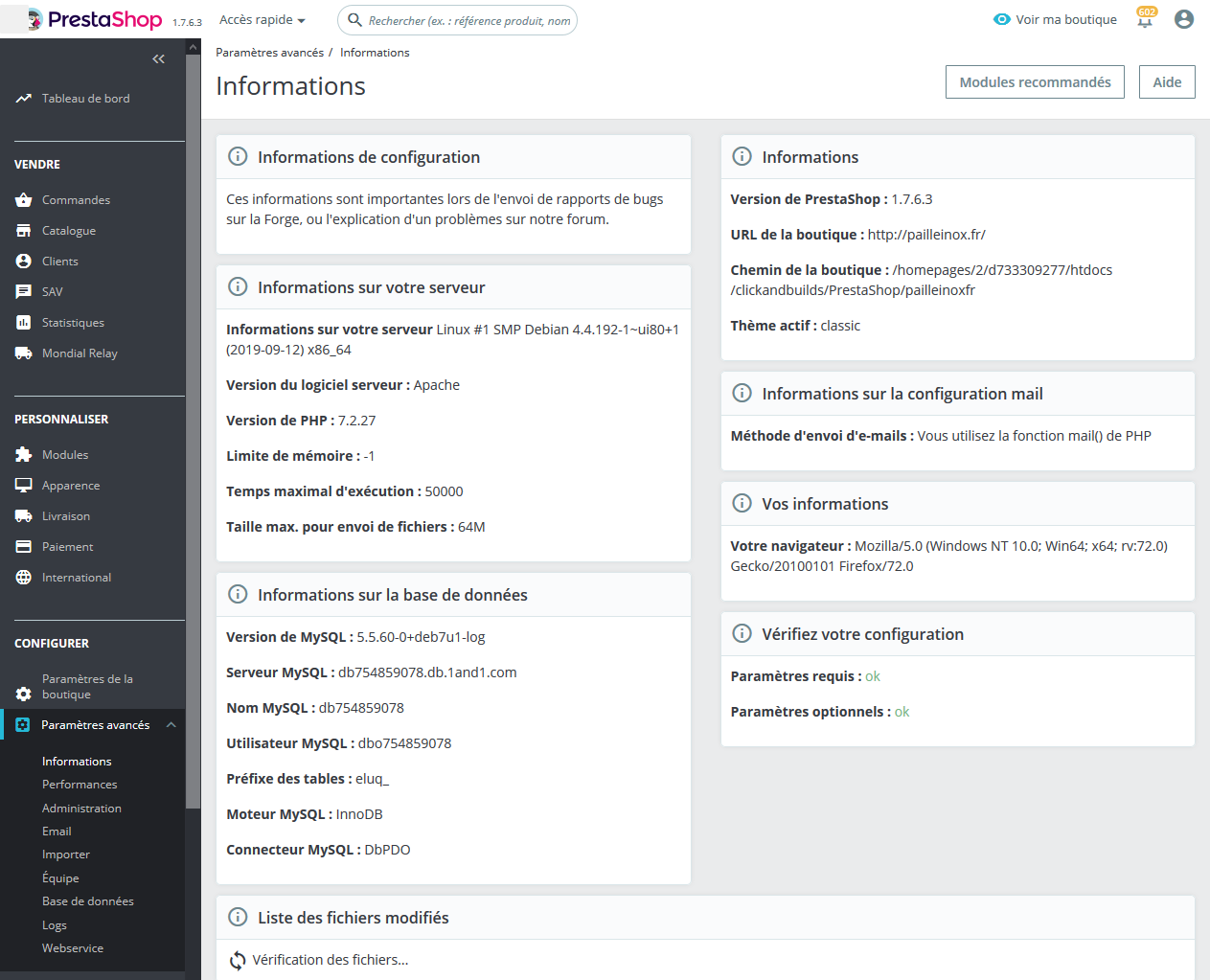The height and width of the screenshot is (980, 1210).
Task: Click the PrestaShop version number 1.7.6.3 in header
Action: 188,22
